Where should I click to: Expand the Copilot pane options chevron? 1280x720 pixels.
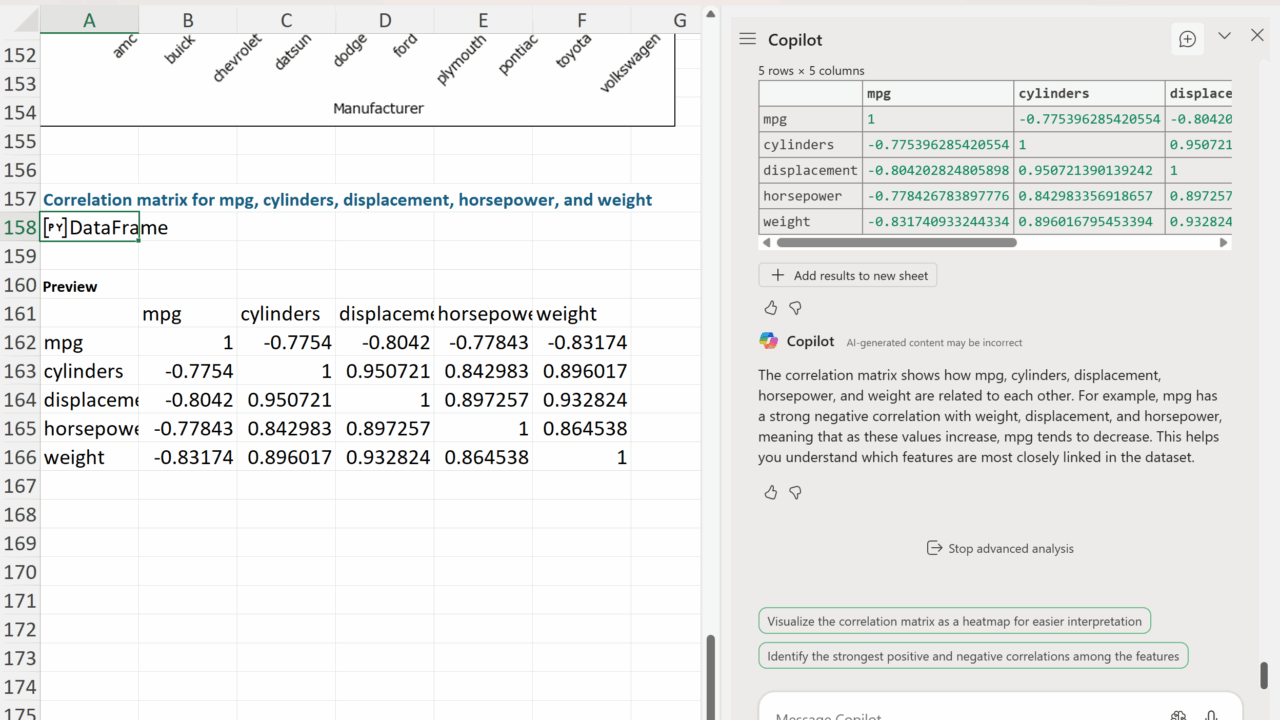point(1224,36)
